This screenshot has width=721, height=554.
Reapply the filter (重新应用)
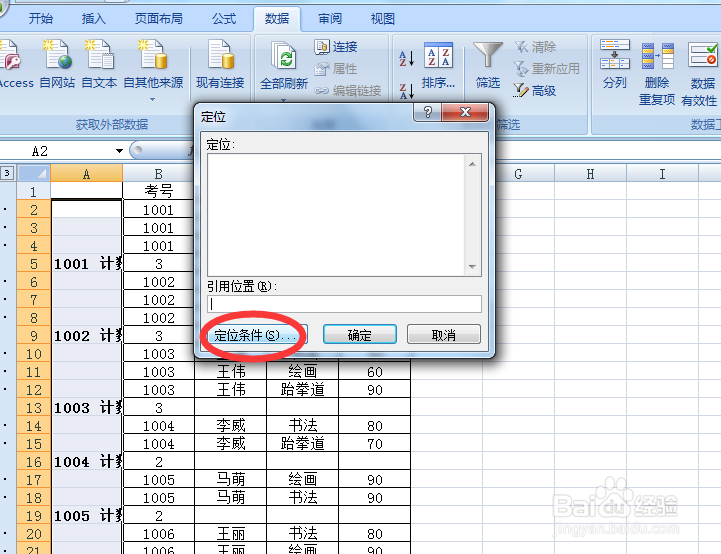[547, 69]
